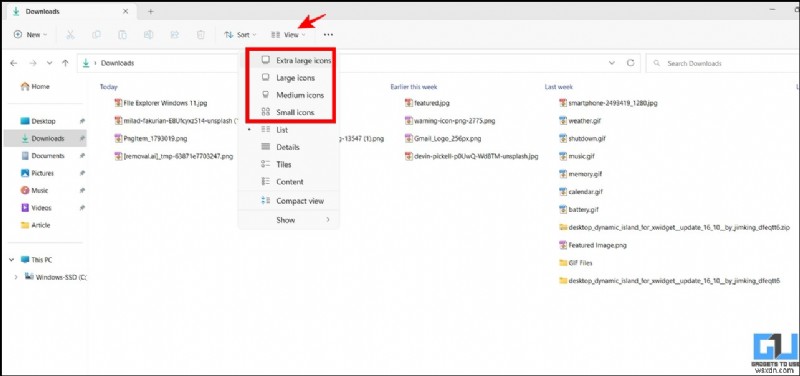Select Featured Image.png file
800x376 pixels.
593,245
